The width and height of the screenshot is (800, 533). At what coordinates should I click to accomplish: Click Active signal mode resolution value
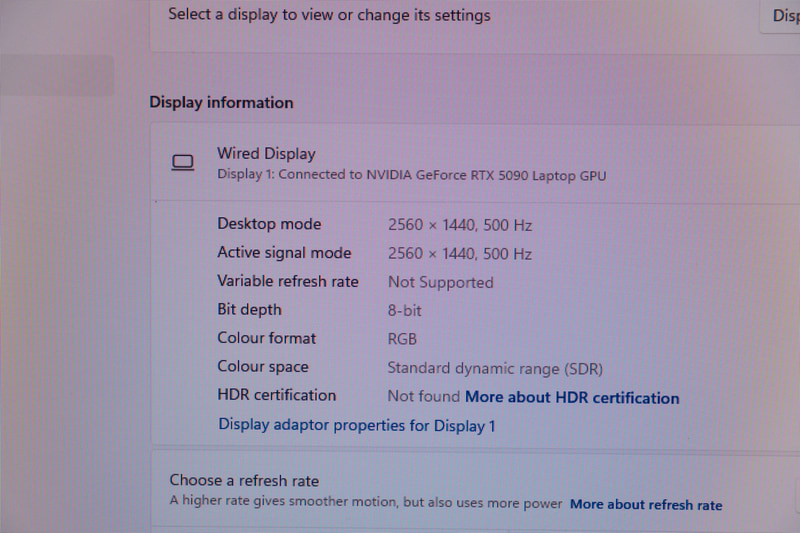pyautogui.click(x=460, y=253)
